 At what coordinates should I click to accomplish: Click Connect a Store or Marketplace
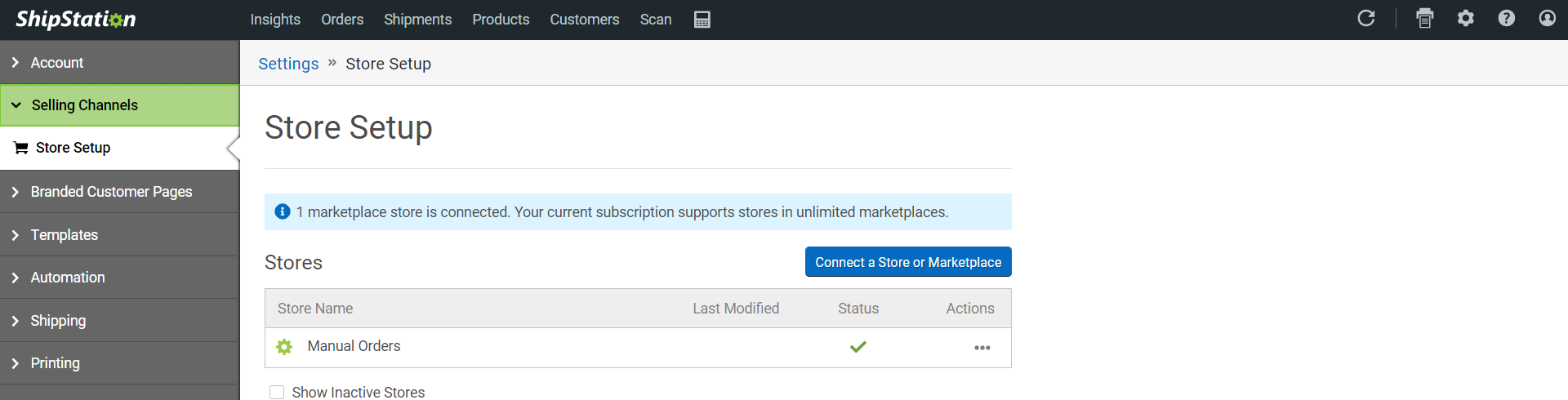click(x=908, y=262)
